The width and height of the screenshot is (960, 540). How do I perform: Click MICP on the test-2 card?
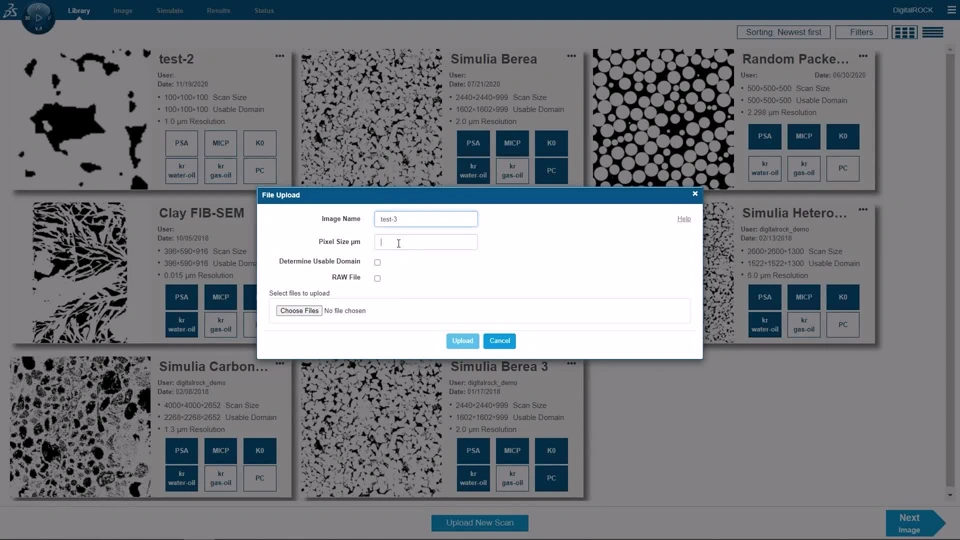[x=220, y=143]
